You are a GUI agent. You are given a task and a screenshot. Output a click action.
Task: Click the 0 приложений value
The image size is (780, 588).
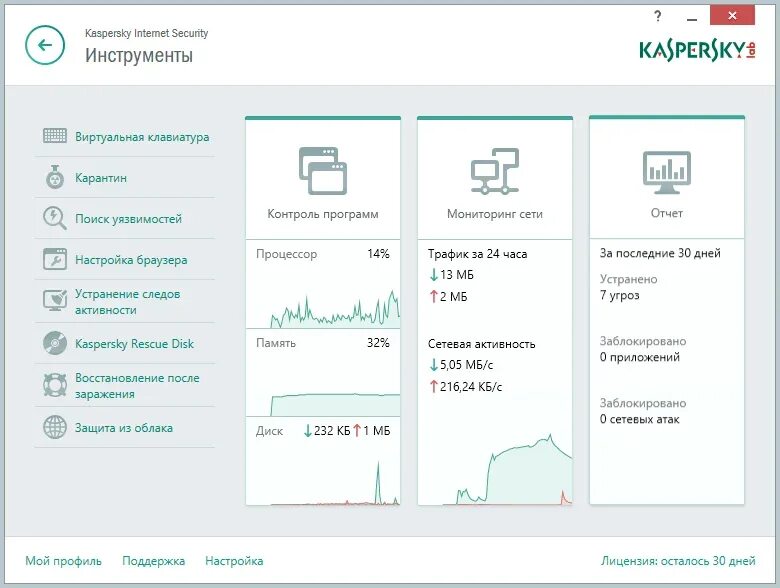click(640, 357)
